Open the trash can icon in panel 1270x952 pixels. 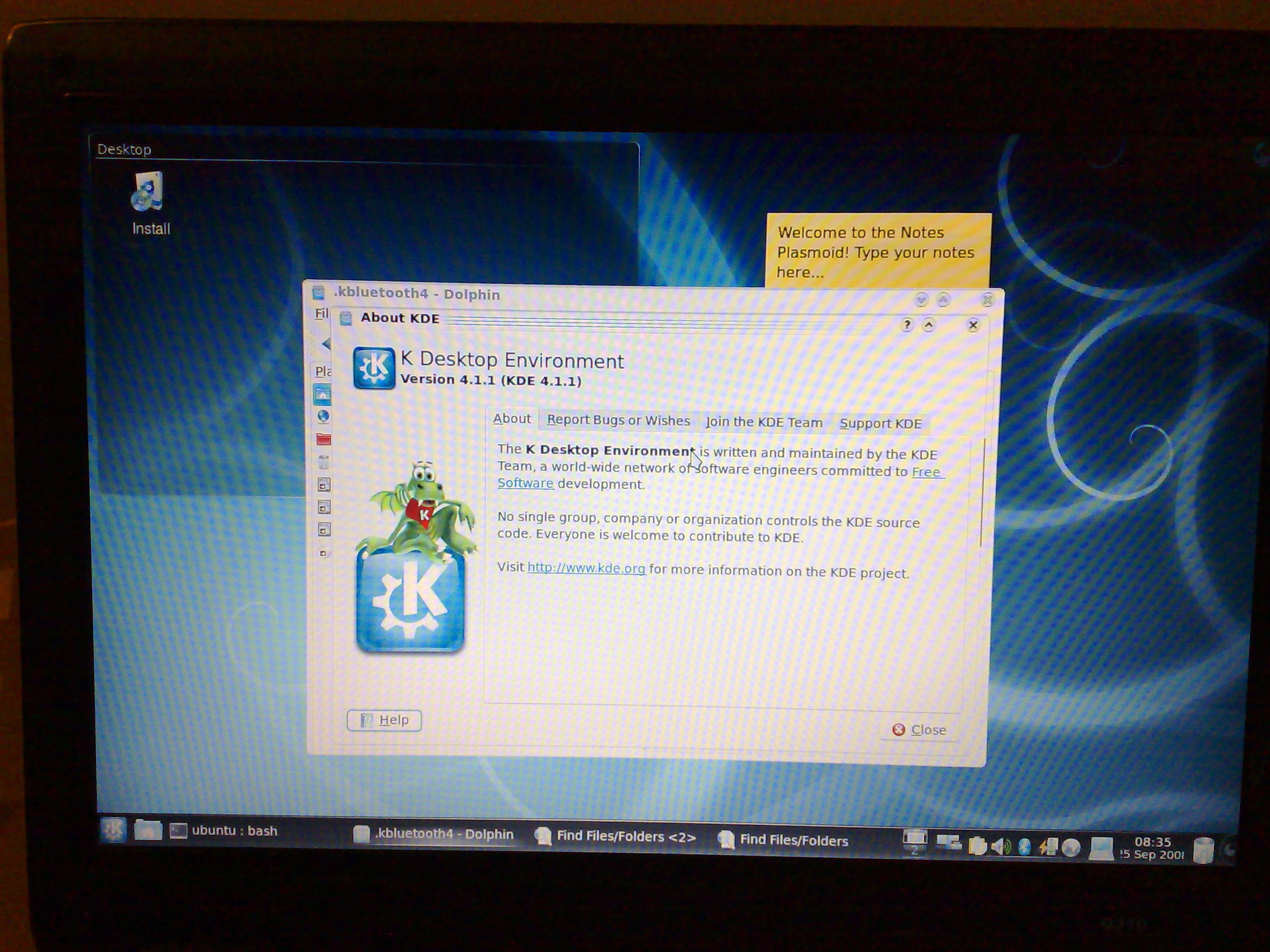pos(1203,850)
